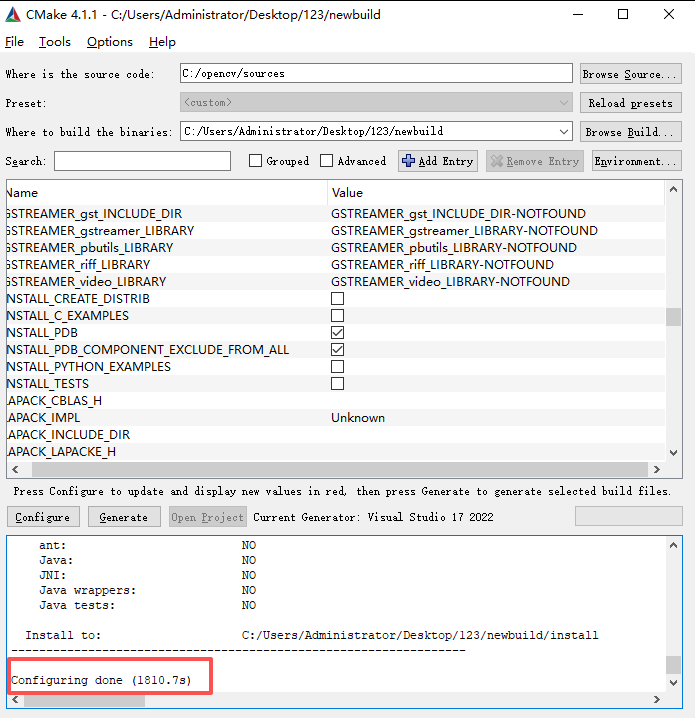695x718 pixels.
Task: Click the output log scroll down arrow
Action: pyautogui.click(x=673, y=683)
